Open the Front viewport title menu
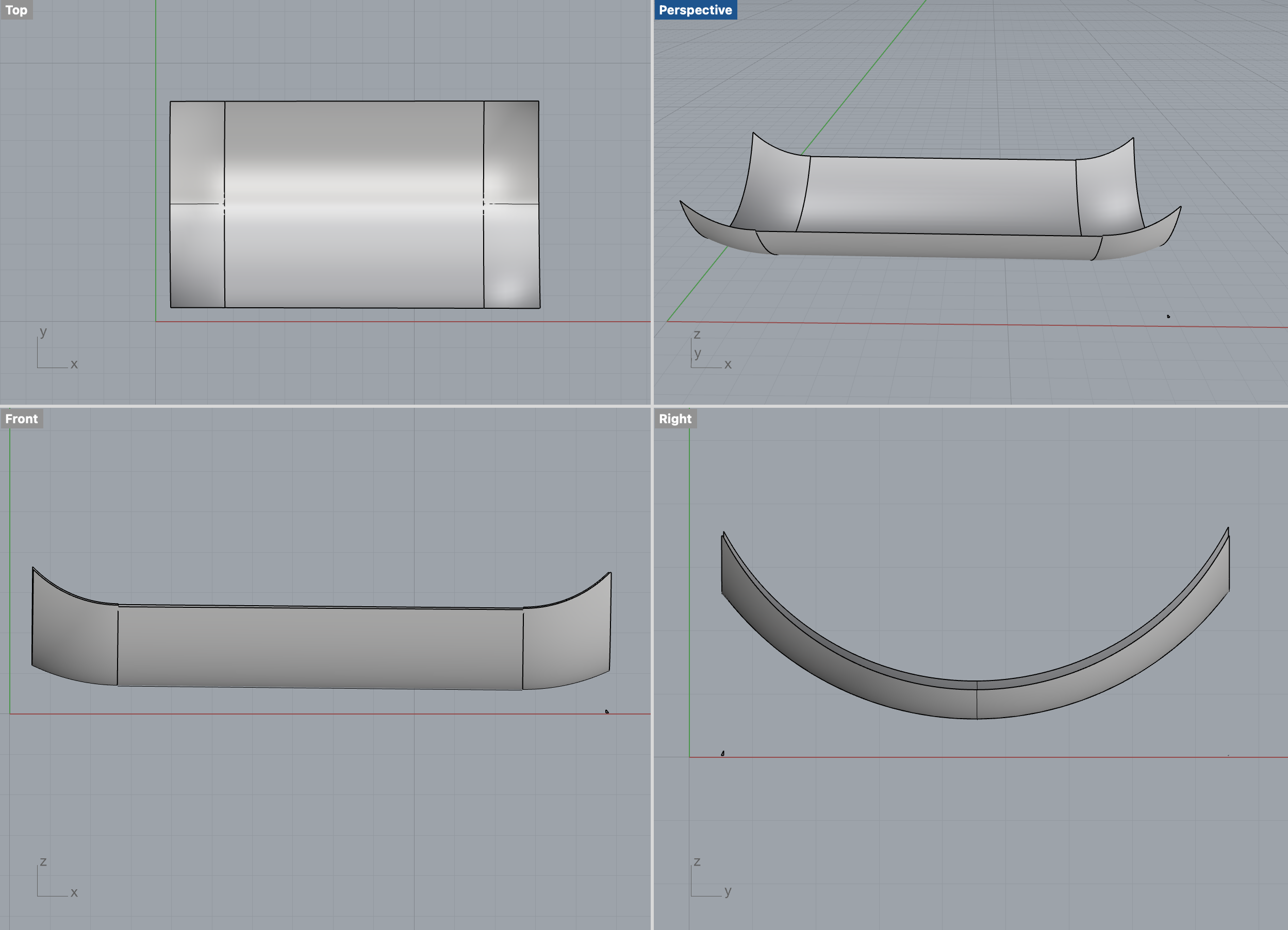Image resolution: width=1288 pixels, height=930 pixels. pos(22,419)
